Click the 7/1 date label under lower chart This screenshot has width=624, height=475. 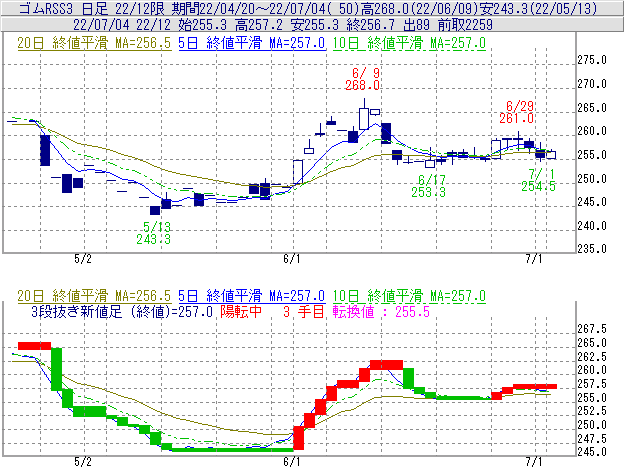[x=534, y=461]
